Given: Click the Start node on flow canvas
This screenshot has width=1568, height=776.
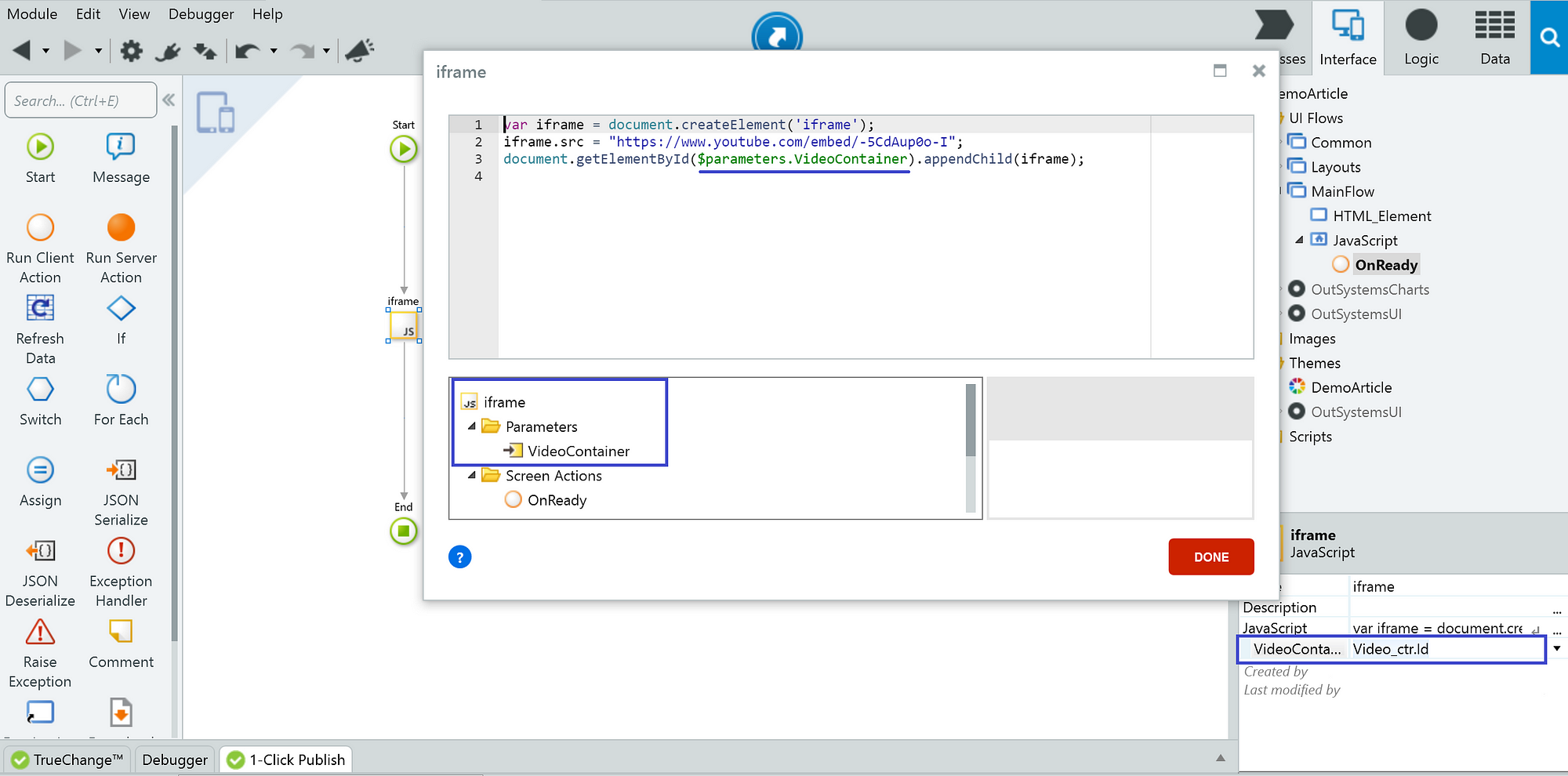Looking at the screenshot, I should click(404, 148).
